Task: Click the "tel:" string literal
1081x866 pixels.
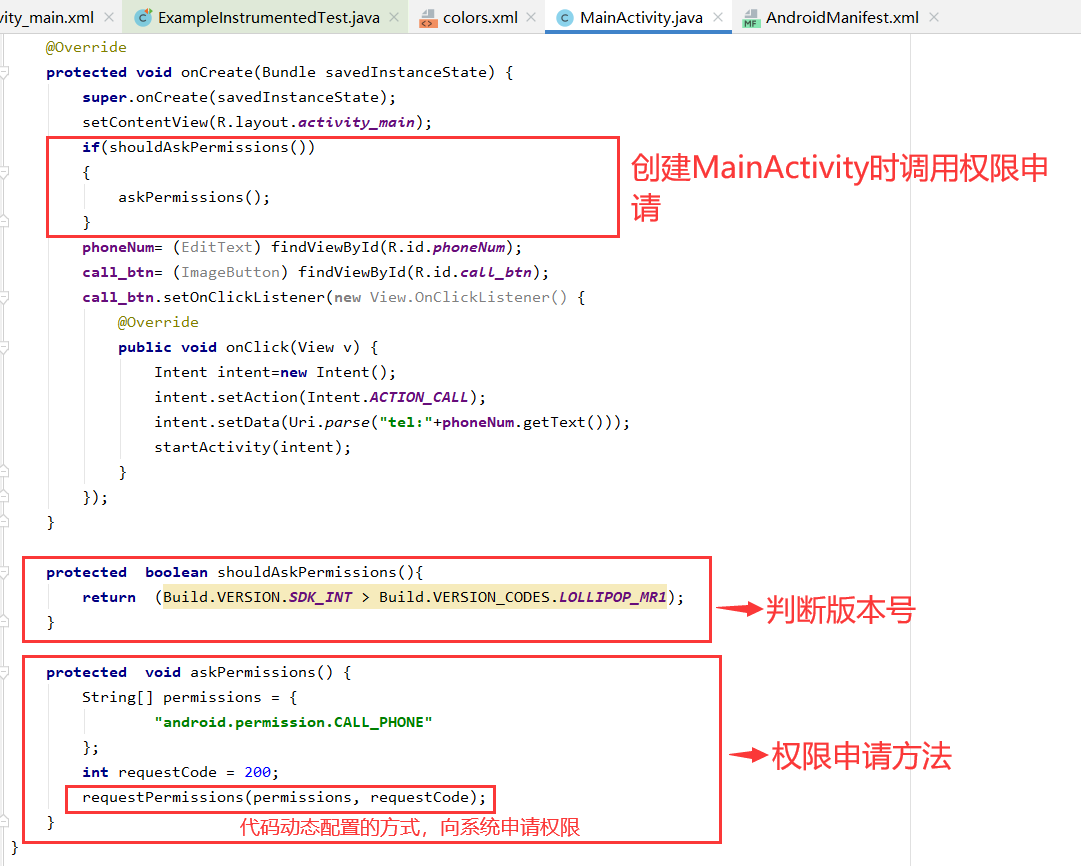Action: 406,422
